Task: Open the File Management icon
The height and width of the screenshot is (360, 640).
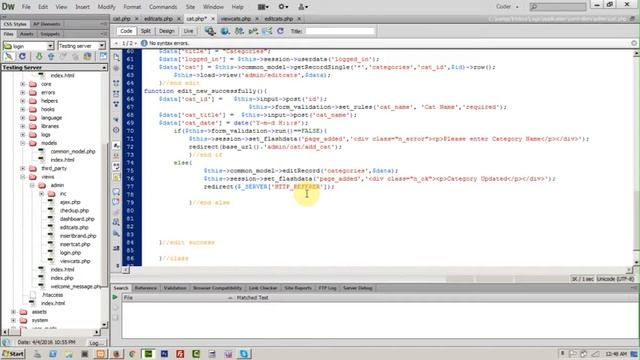Action: (239, 31)
